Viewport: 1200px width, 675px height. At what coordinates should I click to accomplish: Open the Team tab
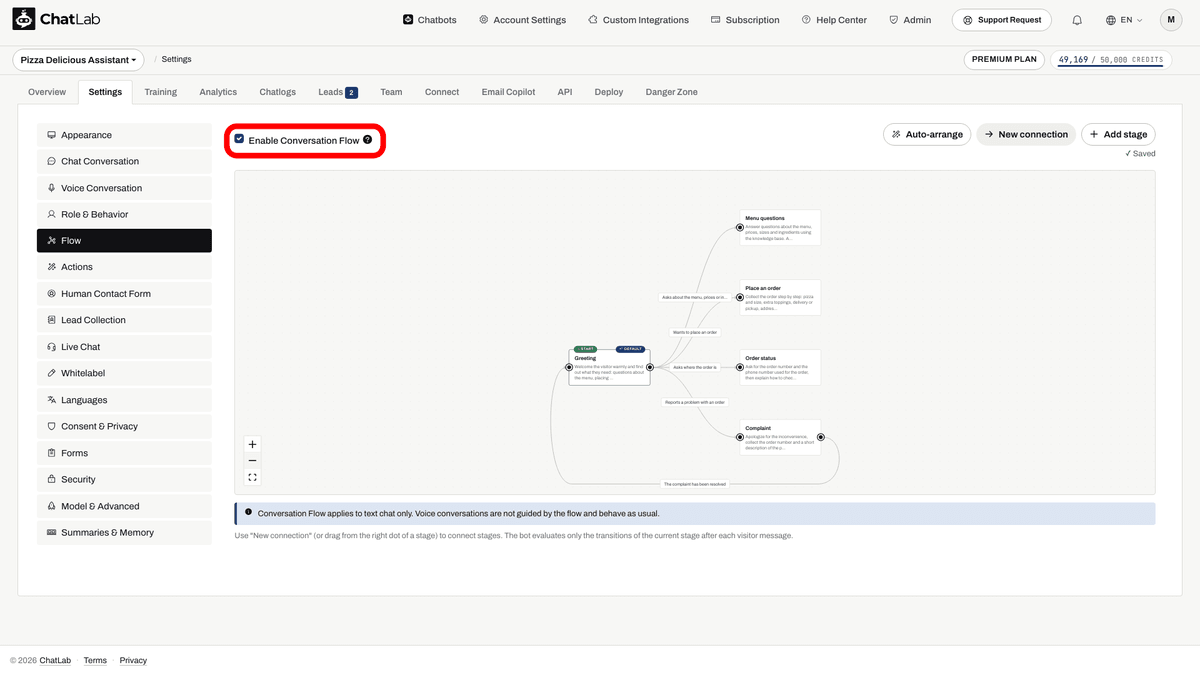[391, 92]
